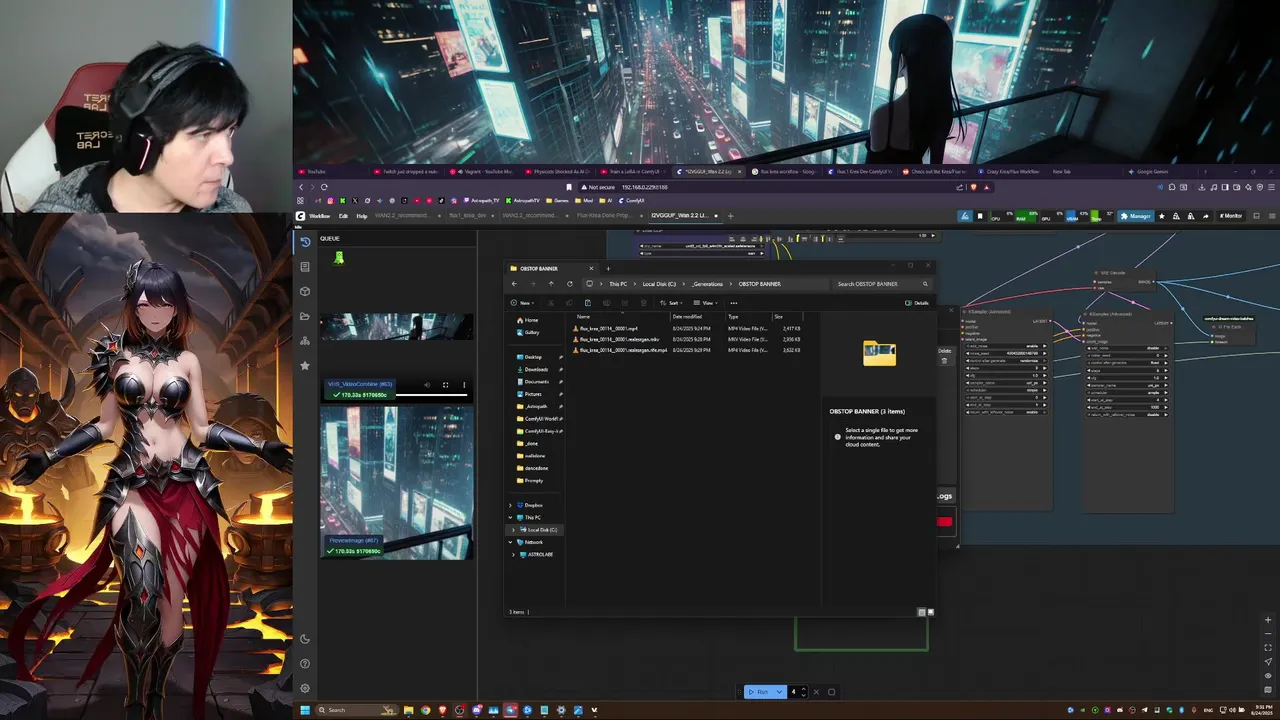
Task: Switch to the flux1_krea_dev workflow tab
Action: pyautogui.click(x=467, y=216)
